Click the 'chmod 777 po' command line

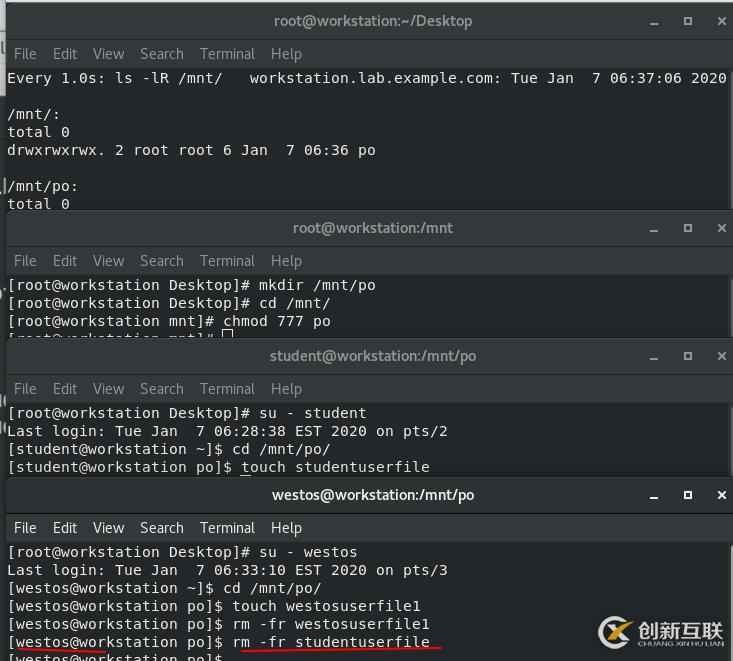[169, 321]
